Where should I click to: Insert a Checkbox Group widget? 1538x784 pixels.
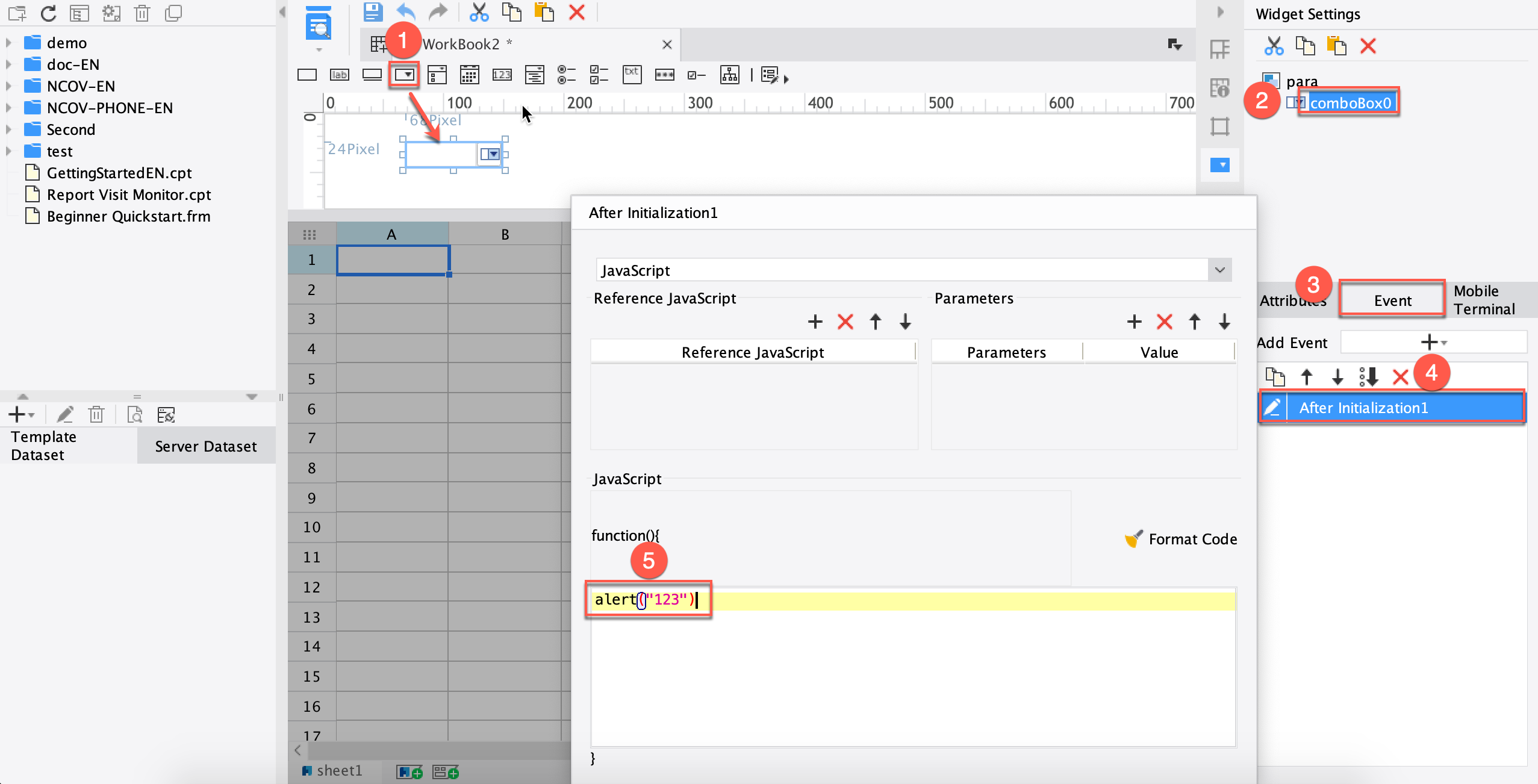[x=599, y=75]
